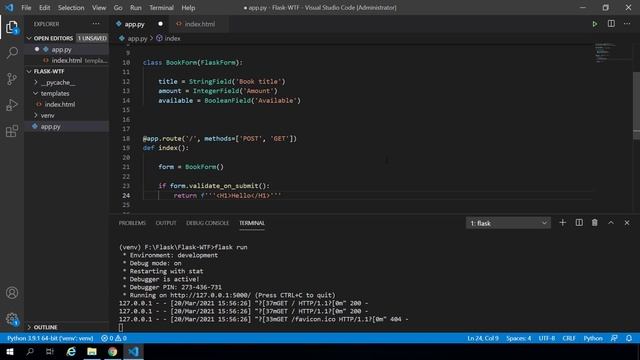Switch to the Problems panel tab
This screenshot has width=640, height=360.
(x=132, y=223)
